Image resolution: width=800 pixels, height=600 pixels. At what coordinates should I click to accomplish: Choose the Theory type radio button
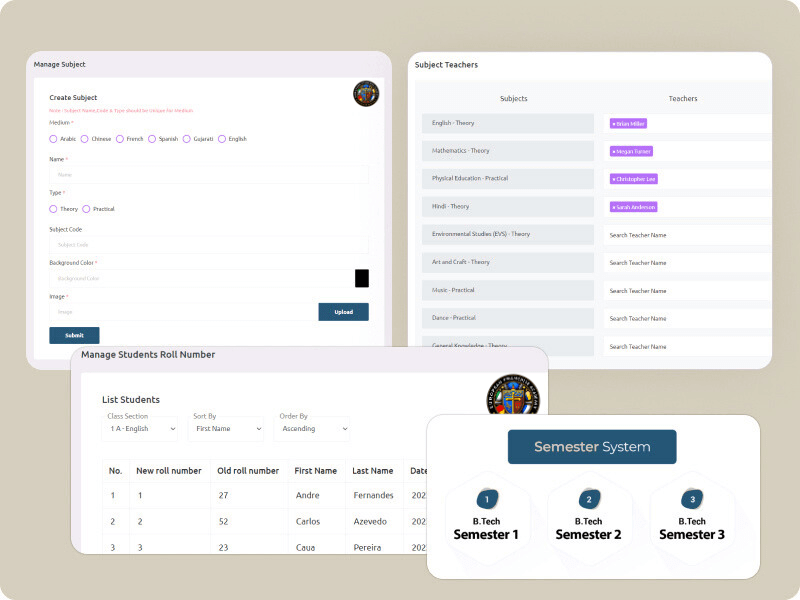coord(53,209)
